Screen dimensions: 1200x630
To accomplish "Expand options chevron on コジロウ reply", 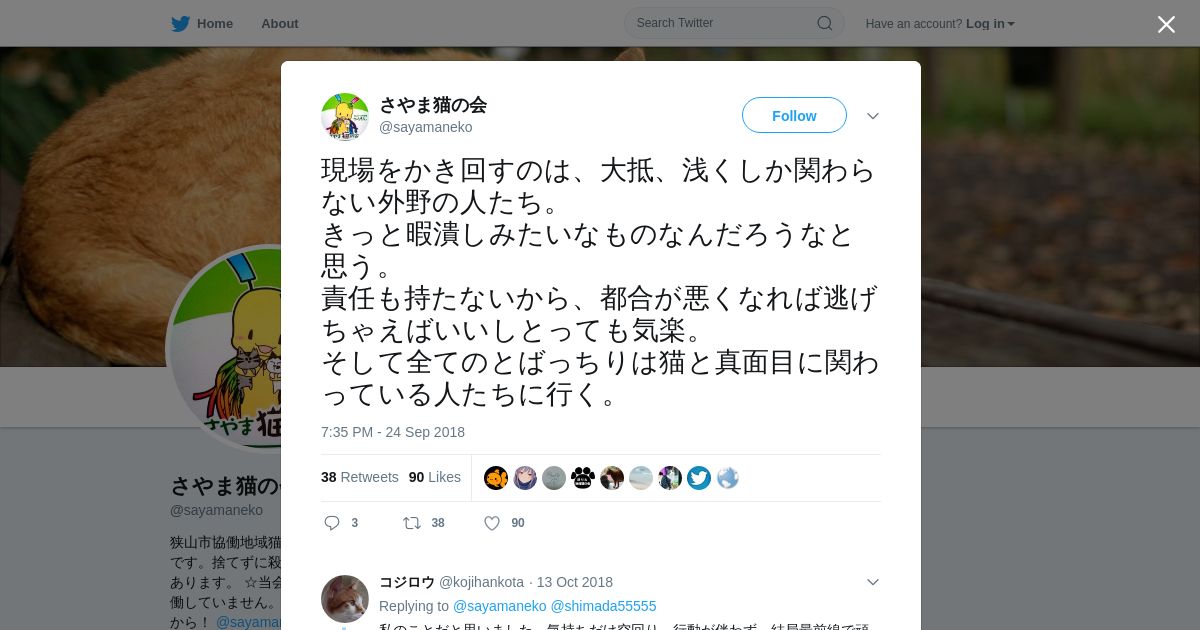I will [x=873, y=582].
